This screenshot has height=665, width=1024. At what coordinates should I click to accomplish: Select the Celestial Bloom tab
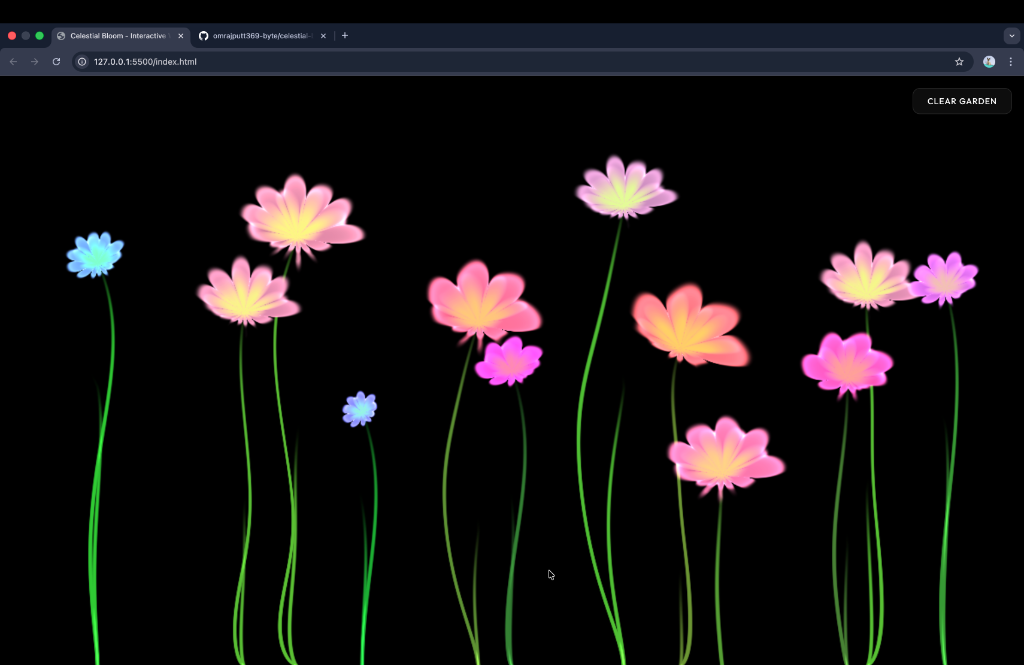[x=115, y=35]
